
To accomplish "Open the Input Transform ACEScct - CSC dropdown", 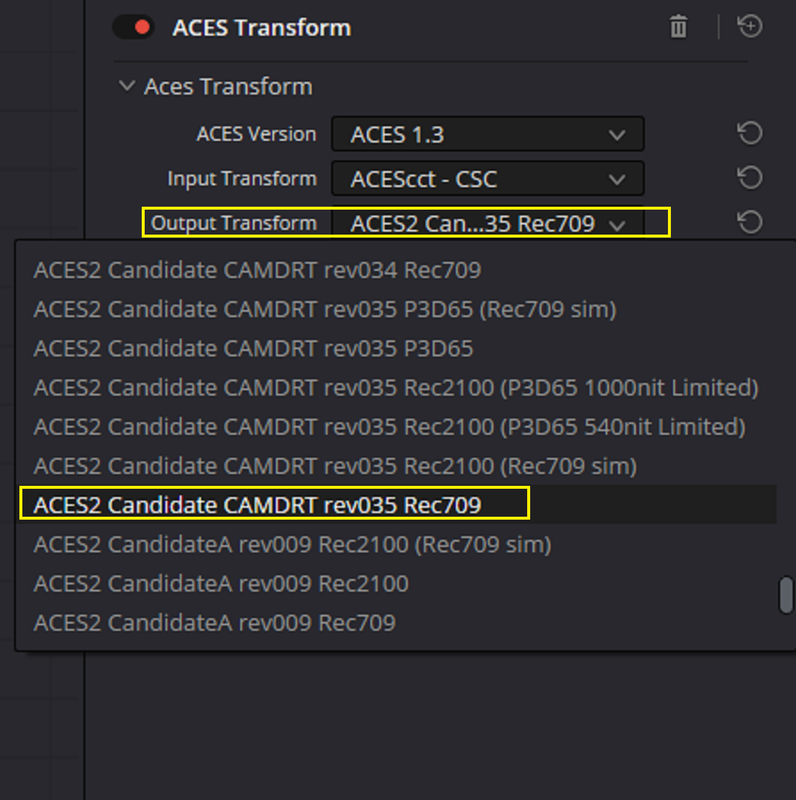I will pos(487,179).
